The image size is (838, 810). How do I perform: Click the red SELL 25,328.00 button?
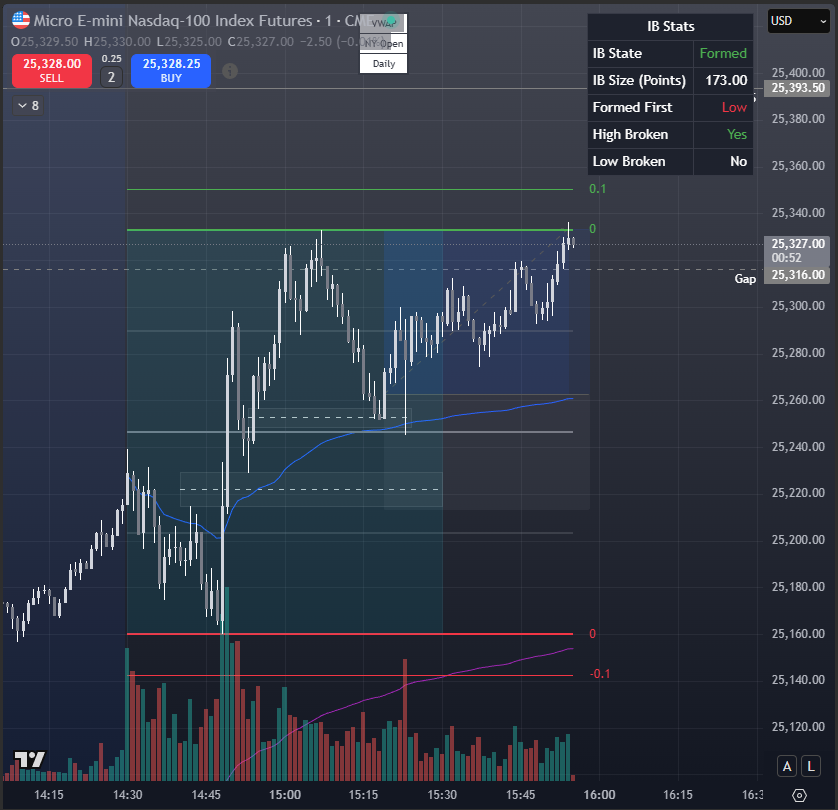[x=52, y=71]
